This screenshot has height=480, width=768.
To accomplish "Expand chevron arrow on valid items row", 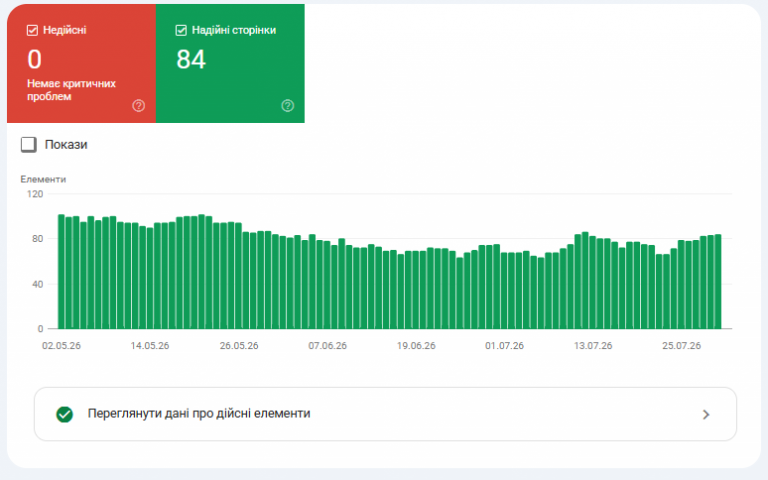I will click(x=706, y=414).
